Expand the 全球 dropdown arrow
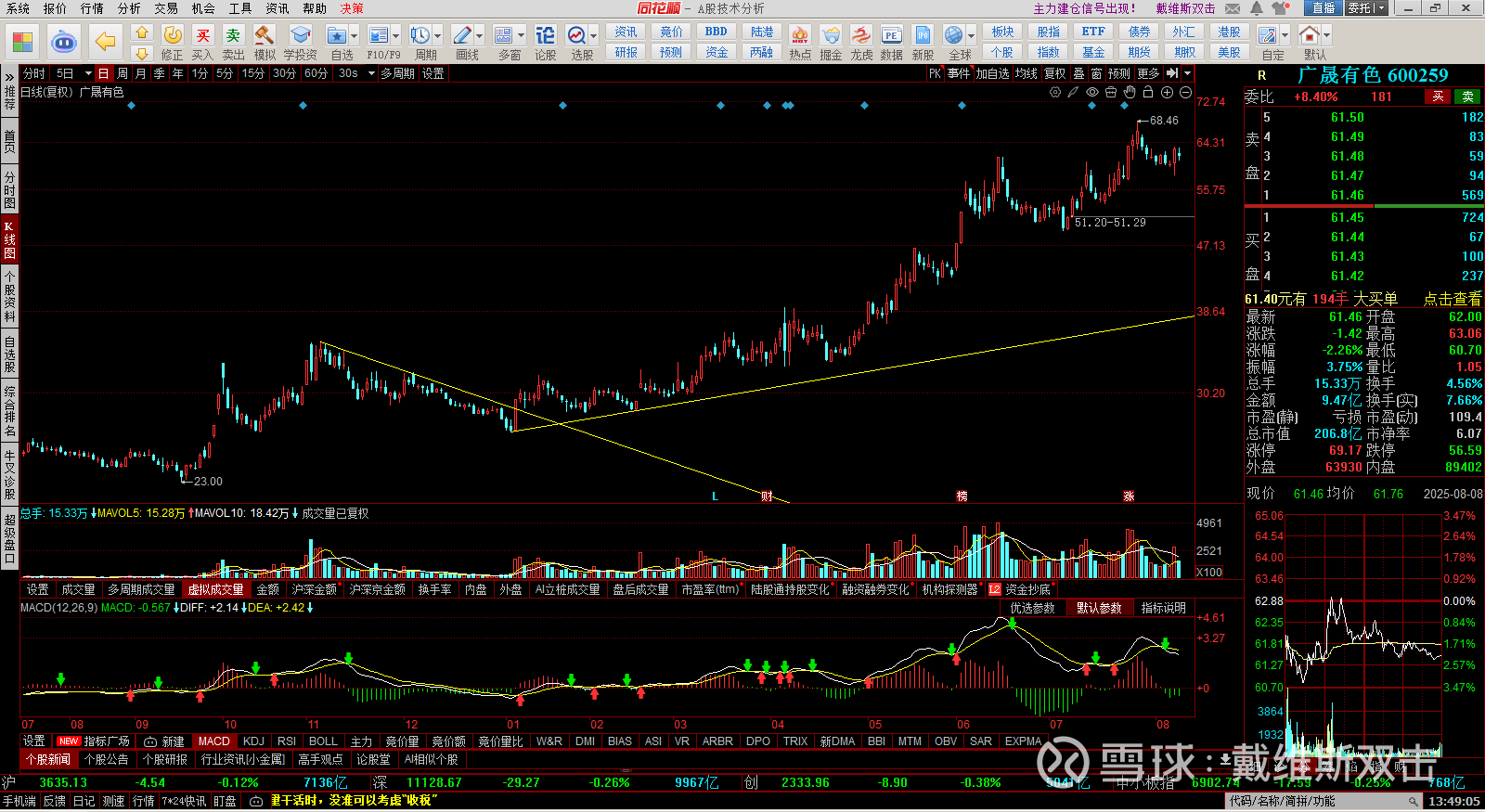Viewport: 1485px width, 812px height. pyautogui.click(x=970, y=36)
